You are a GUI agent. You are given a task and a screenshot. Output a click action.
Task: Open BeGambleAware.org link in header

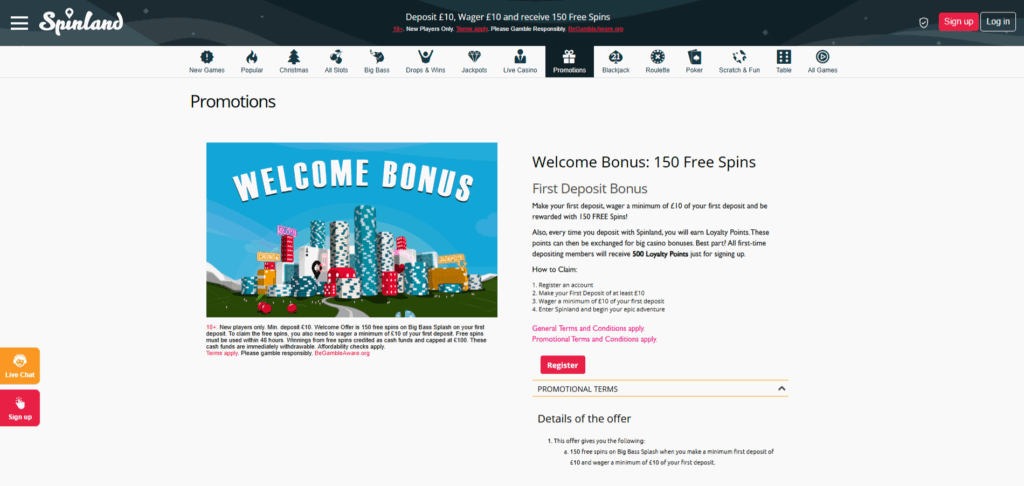596,29
